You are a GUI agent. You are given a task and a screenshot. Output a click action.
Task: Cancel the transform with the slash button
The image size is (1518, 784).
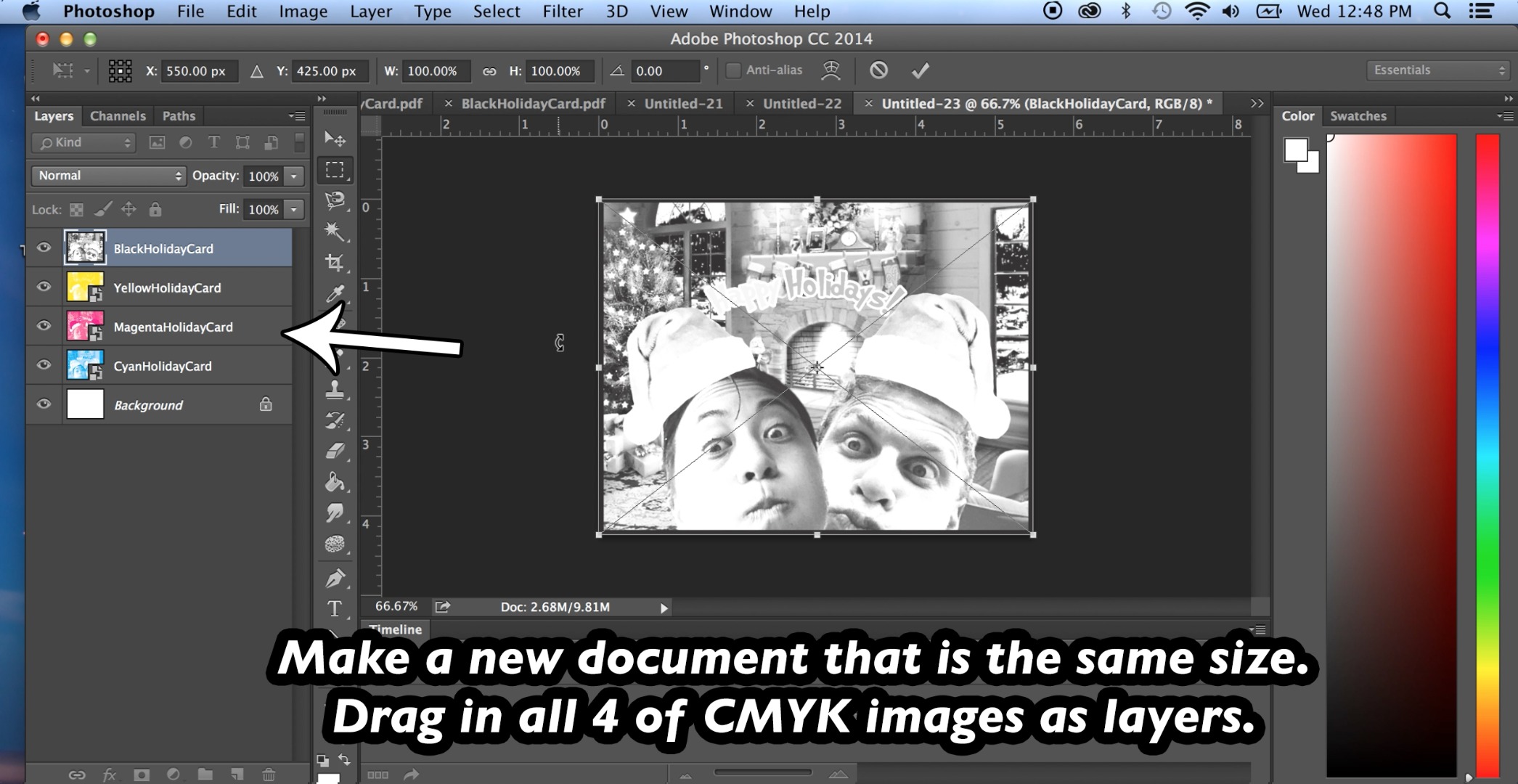879,70
